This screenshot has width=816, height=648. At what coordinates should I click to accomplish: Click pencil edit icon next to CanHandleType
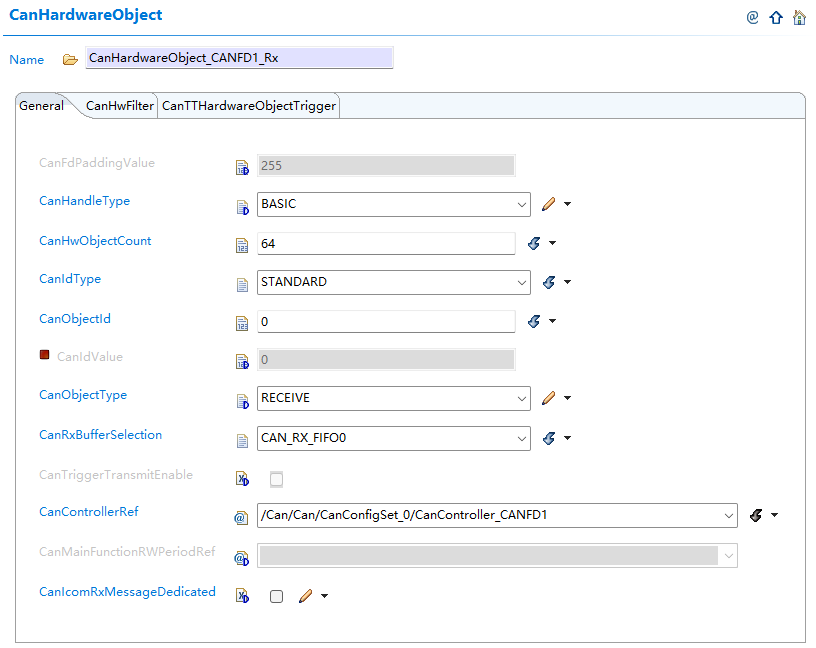(x=549, y=204)
